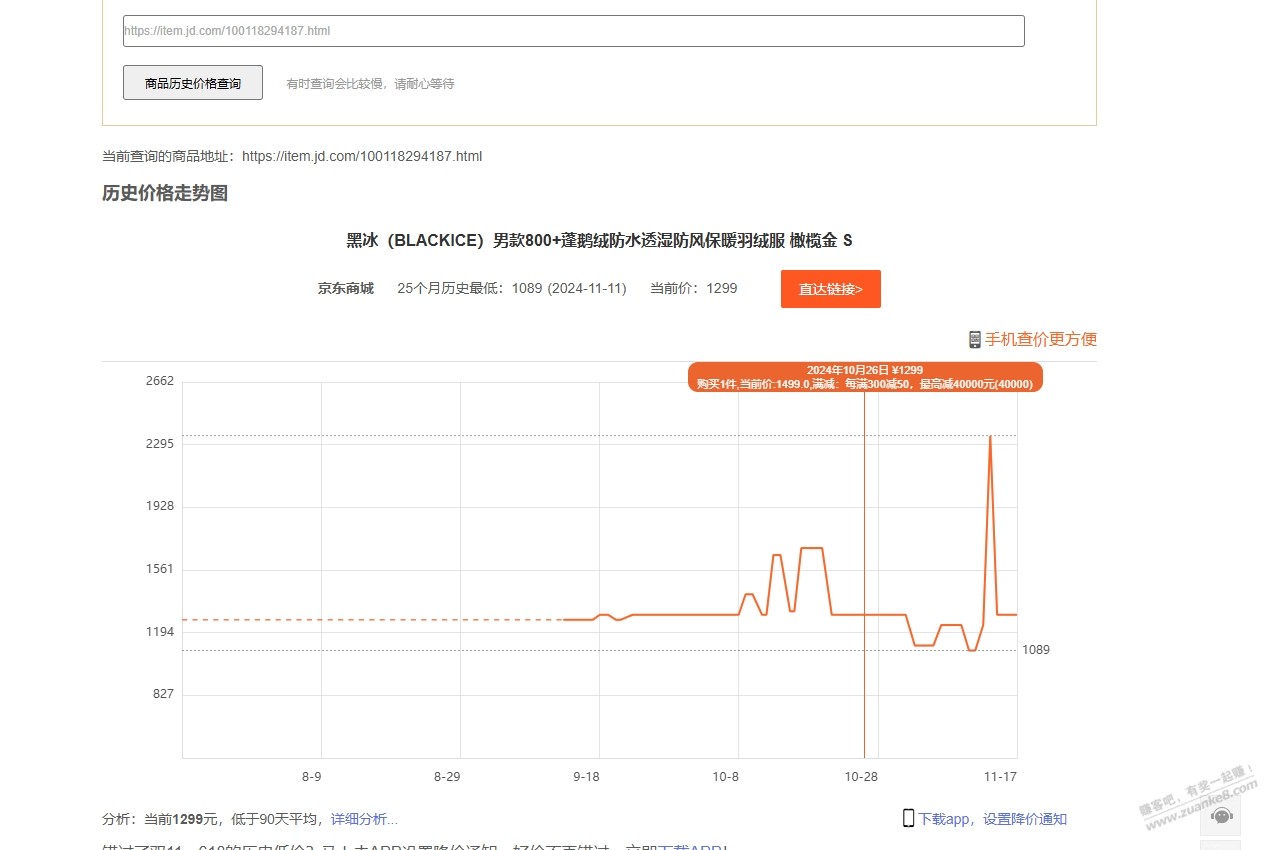Click the 1089 lowest price label
The height and width of the screenshot is (850, 1282).
[1036, 650]
